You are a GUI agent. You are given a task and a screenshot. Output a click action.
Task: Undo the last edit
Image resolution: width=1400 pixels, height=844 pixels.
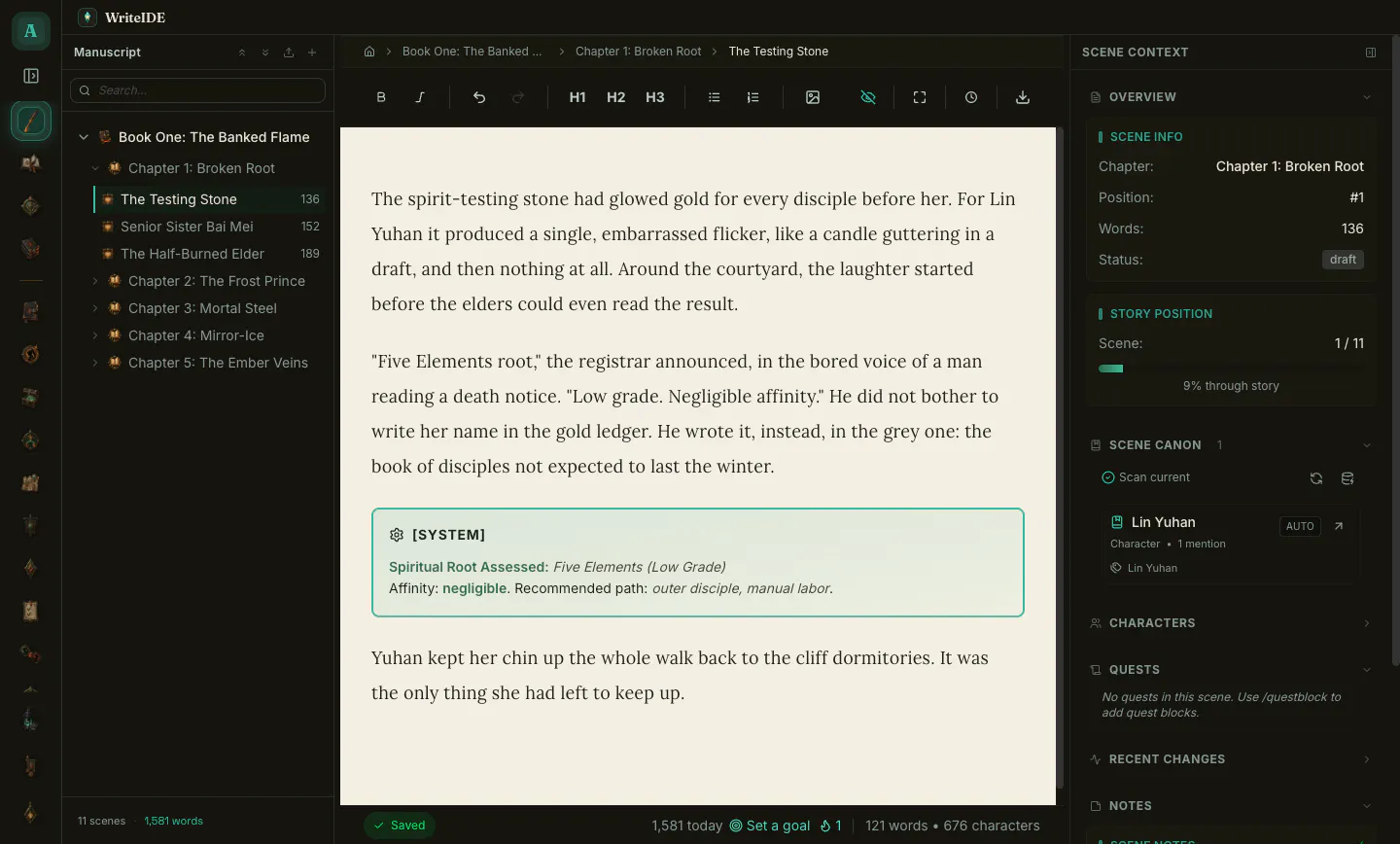[x=479, y=97]
